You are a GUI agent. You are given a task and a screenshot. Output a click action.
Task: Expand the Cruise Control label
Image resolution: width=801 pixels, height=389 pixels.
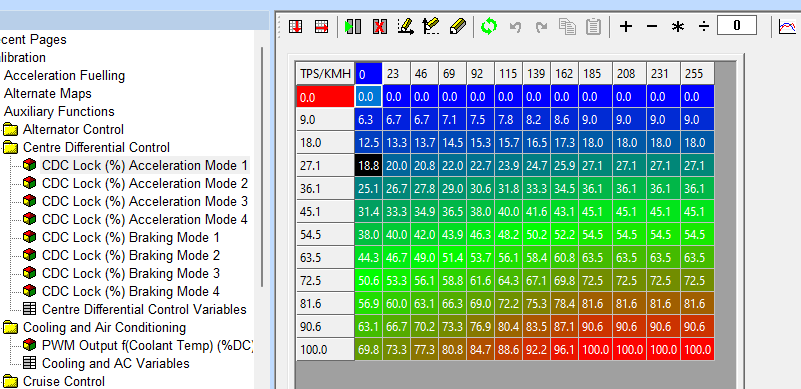tap(64, 382)
